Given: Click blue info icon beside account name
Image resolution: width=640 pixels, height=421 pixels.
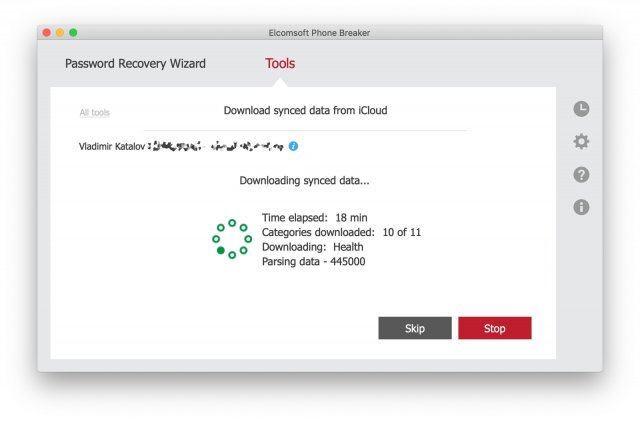Looking at the screenshot, I should 293,146.
